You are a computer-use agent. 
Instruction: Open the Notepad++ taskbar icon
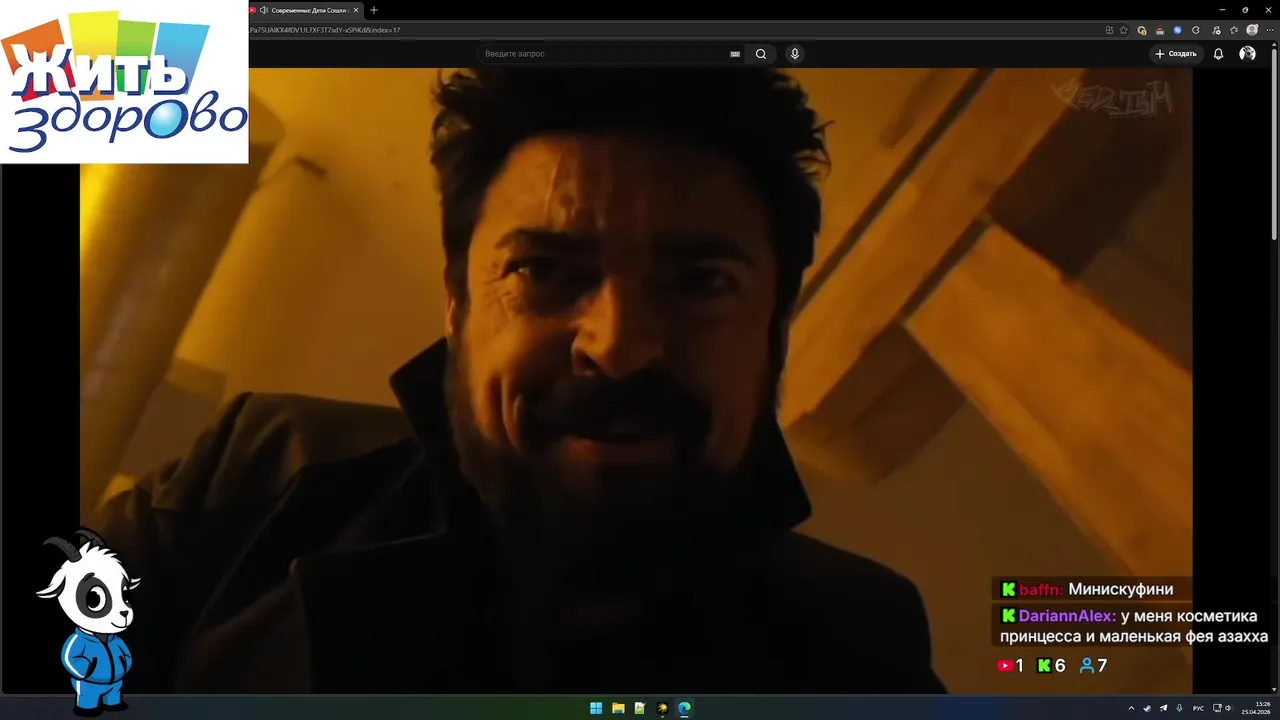tap(640, 708)
